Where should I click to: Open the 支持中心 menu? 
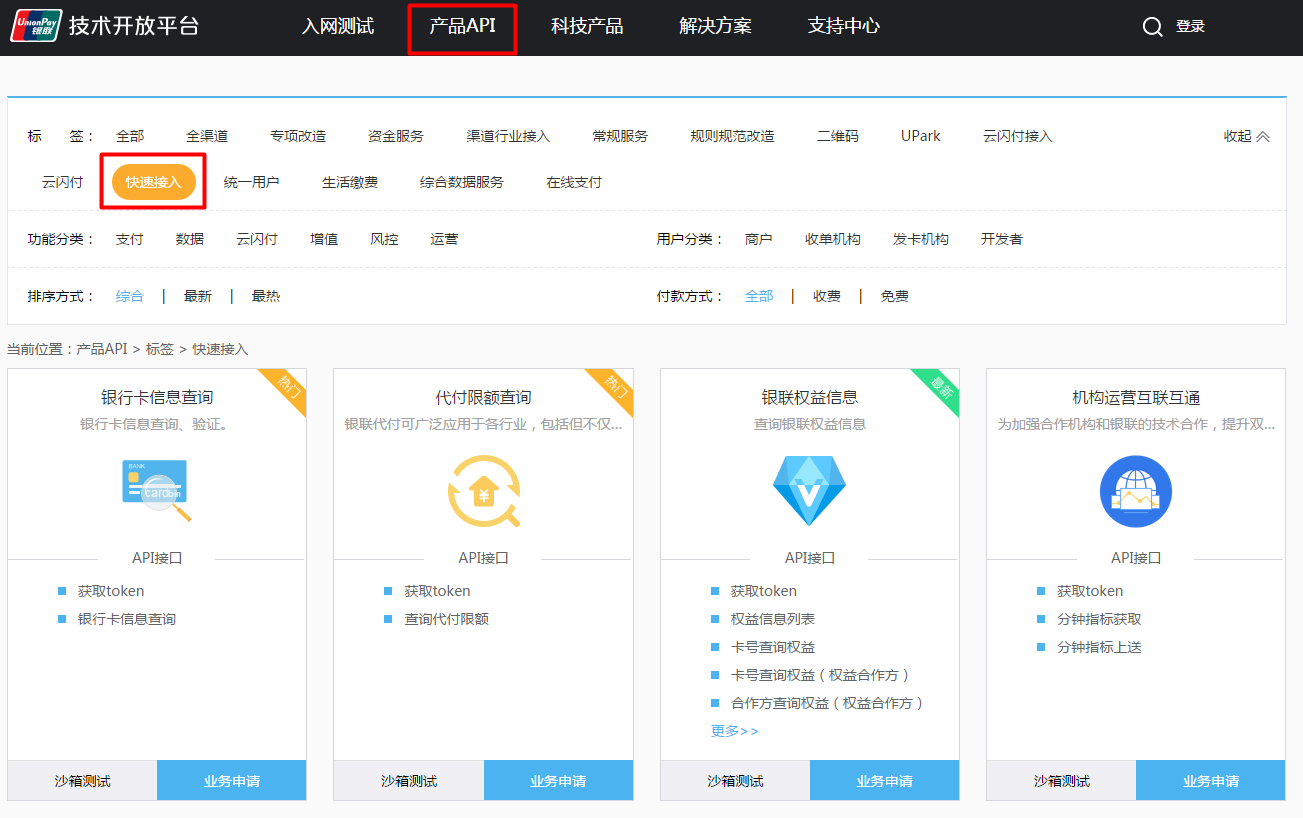coord(843,27)
